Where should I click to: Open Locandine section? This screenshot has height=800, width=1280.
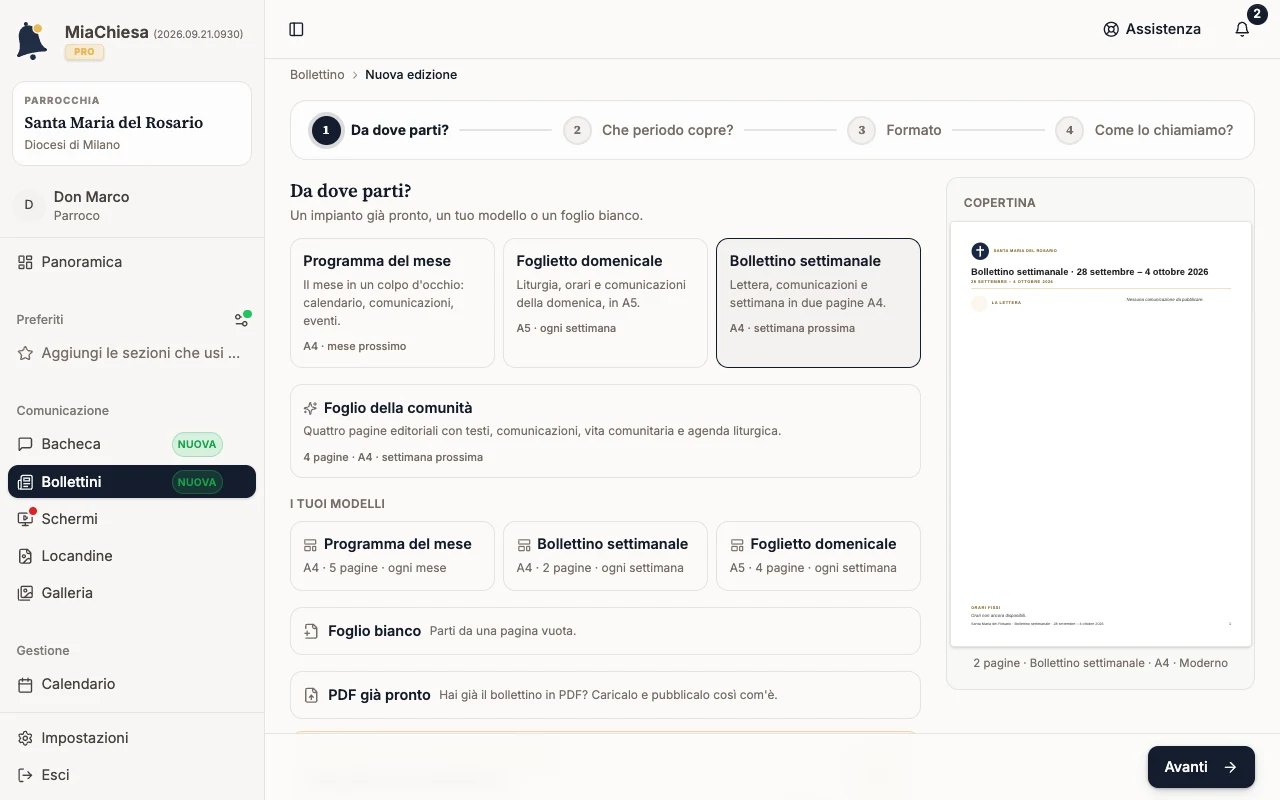(132, 556)
